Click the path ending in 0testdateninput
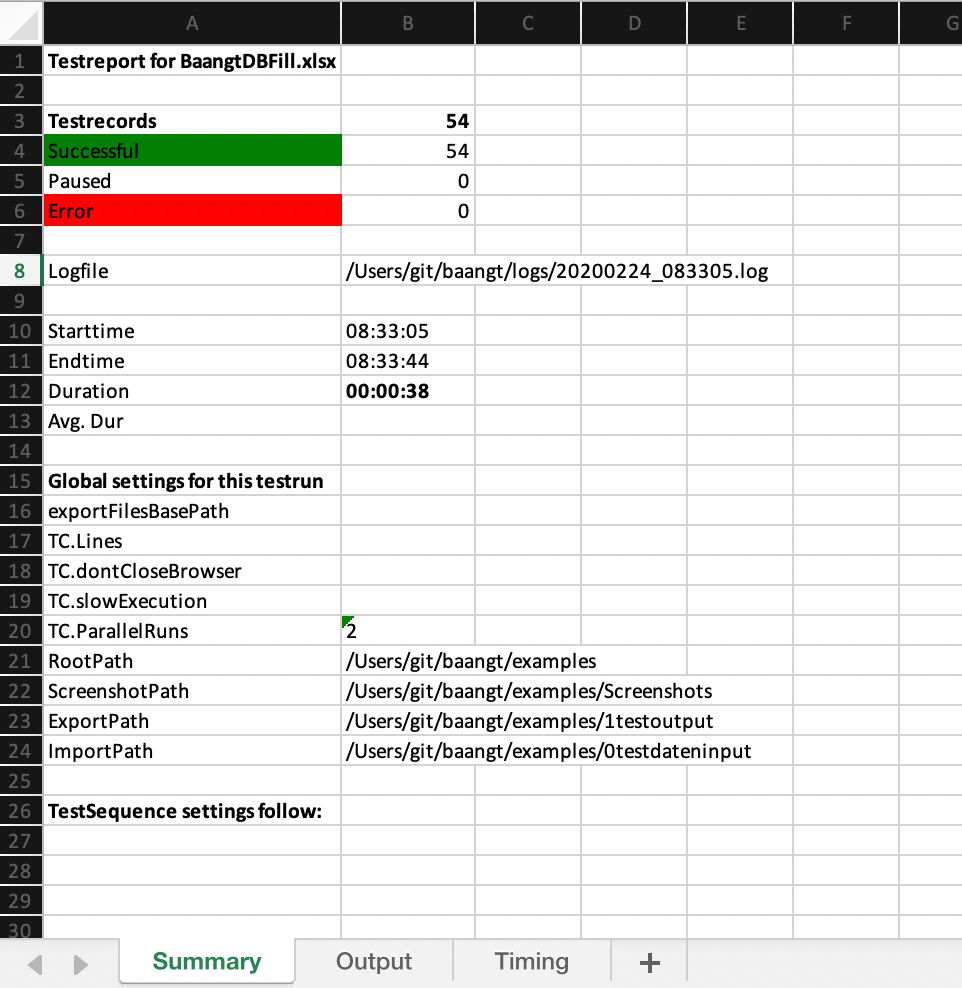 (x=548, y=751)
